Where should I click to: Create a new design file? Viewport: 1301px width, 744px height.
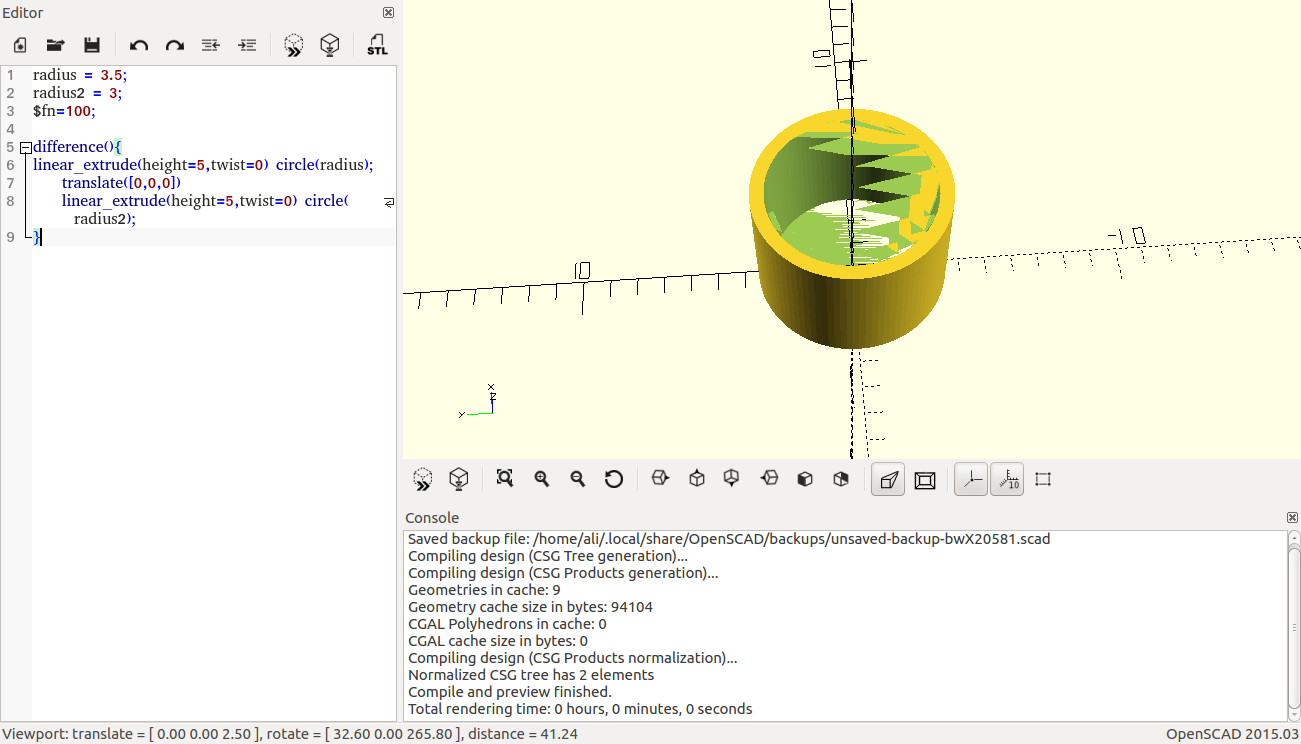pos(20,45)
